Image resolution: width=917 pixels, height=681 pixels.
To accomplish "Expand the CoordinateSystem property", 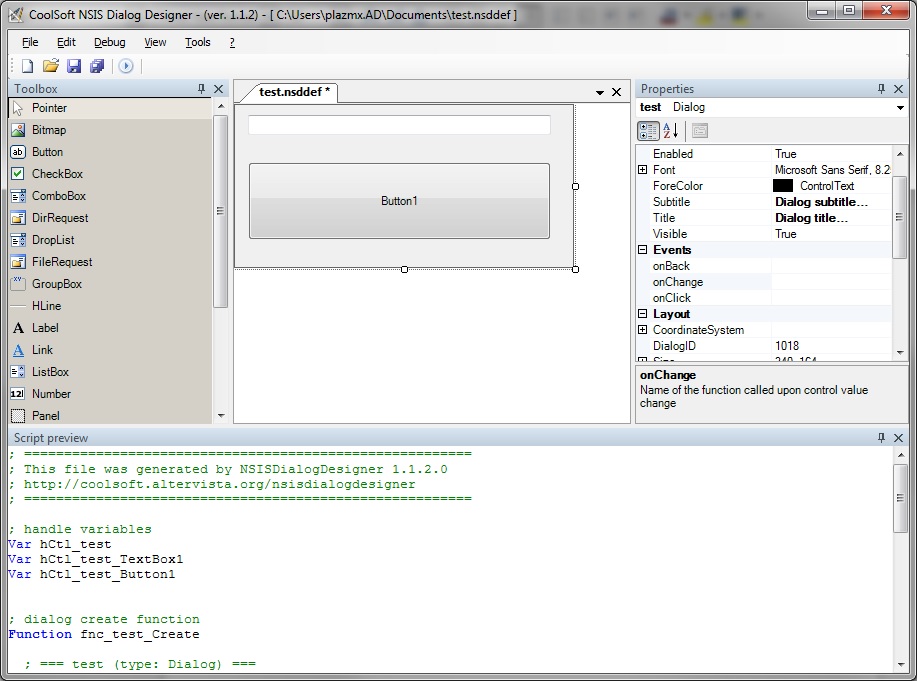I will [x=642, y=330].
